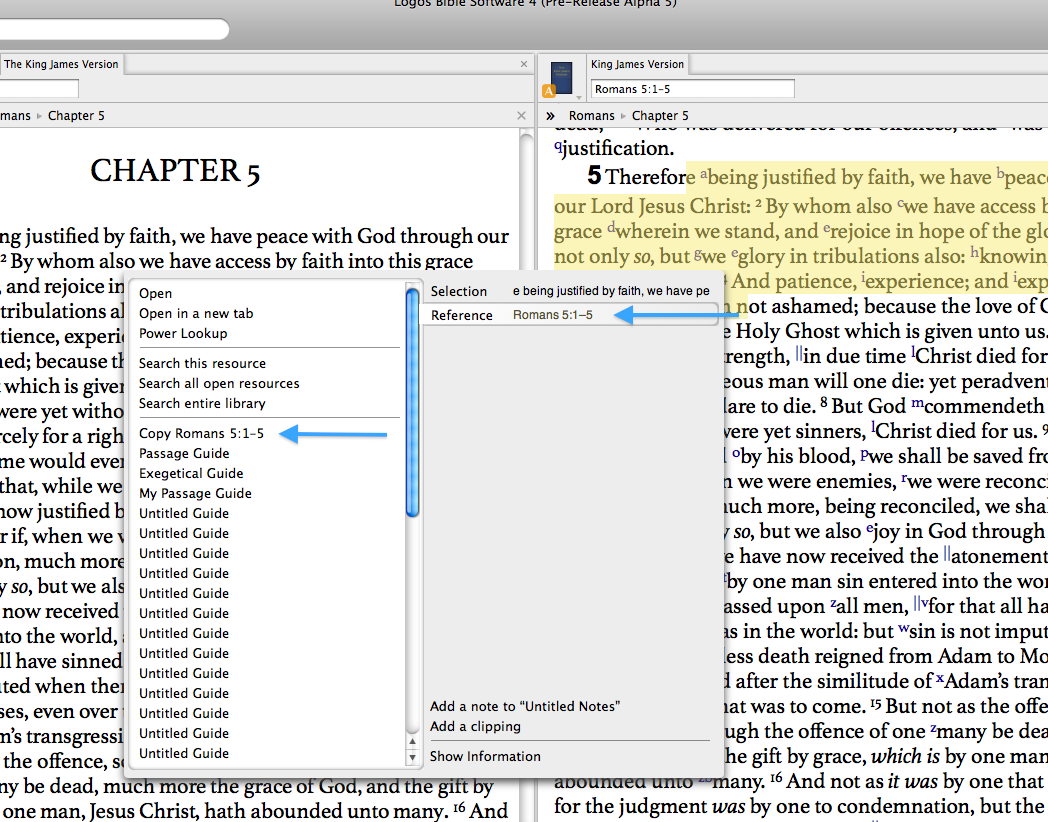Viewport: 1048px width, 822px height.
Task: Choose Add a note to "Untitled Notes"
Action: coord(525,706)
